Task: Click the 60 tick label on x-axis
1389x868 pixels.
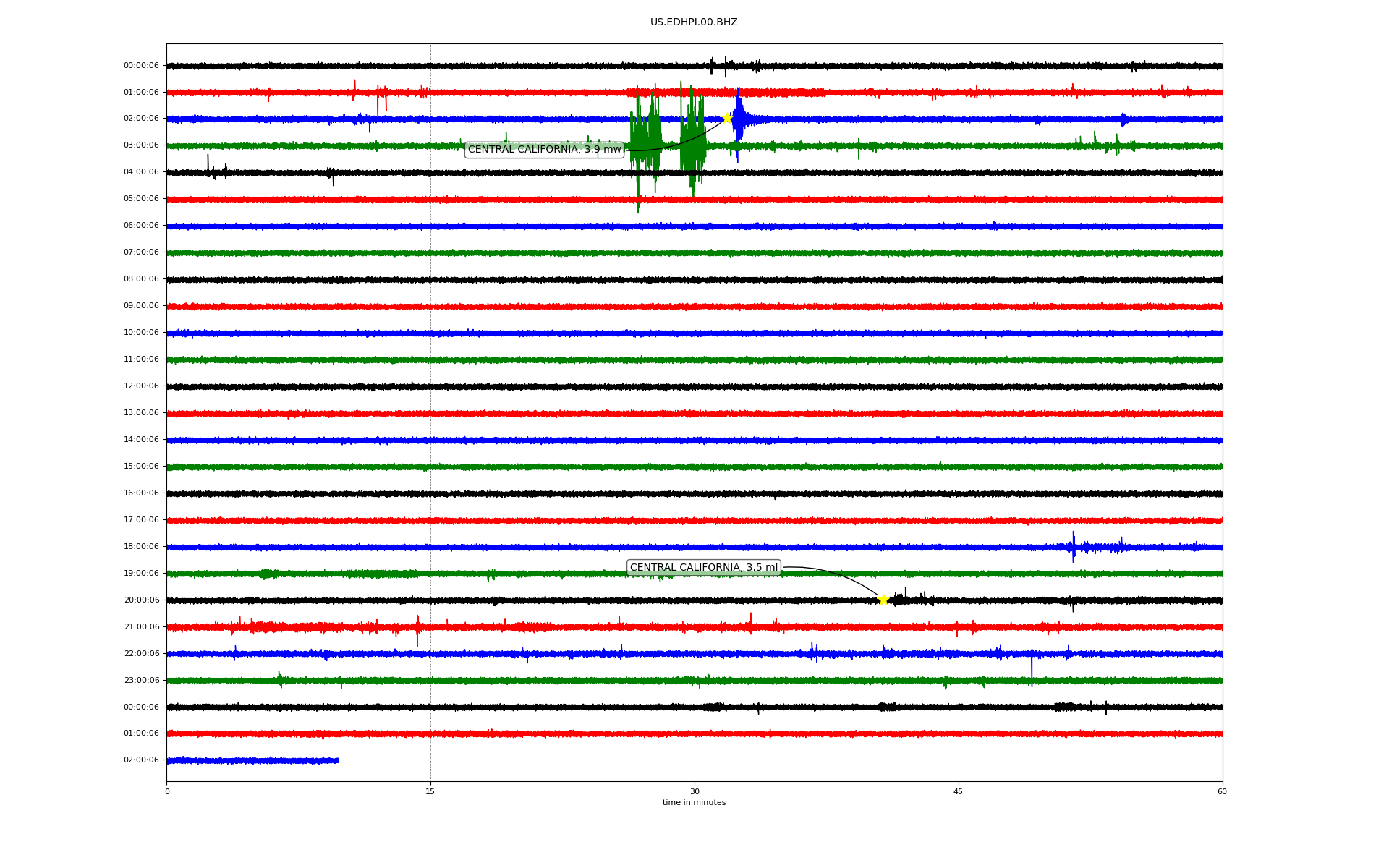Action: tap(1222, 792)
